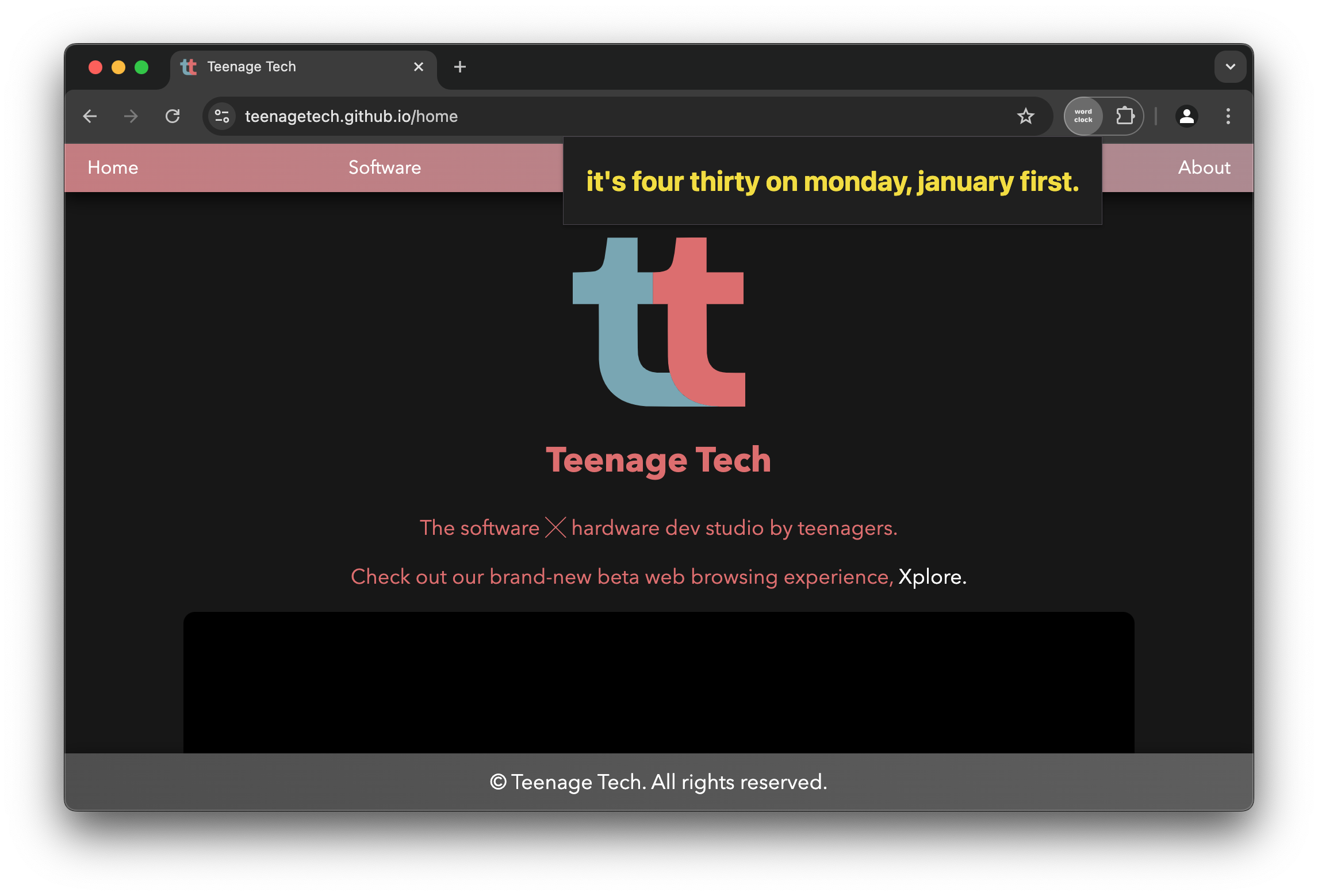Open the profile avatar icon
Viewport: 1318px width, 896px height.
click(x=1186, y=116)
